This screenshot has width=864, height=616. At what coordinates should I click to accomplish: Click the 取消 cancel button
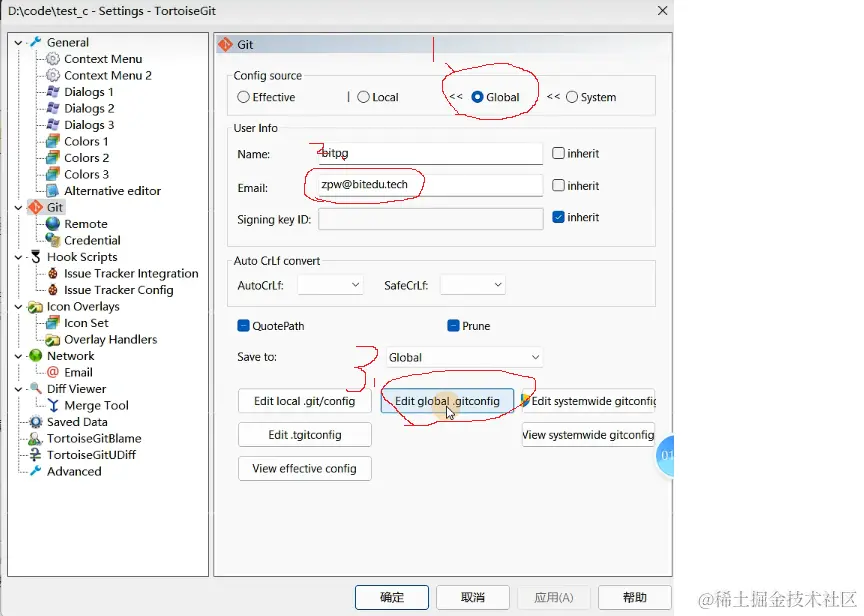473,597
